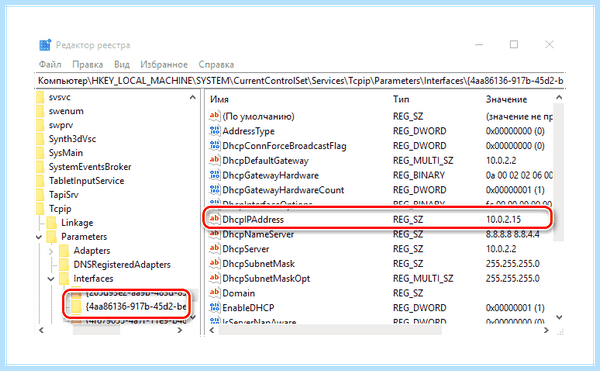Click the DWORD icon of DhcpConnForceBroadcastFlag

[x=215, y=145]
